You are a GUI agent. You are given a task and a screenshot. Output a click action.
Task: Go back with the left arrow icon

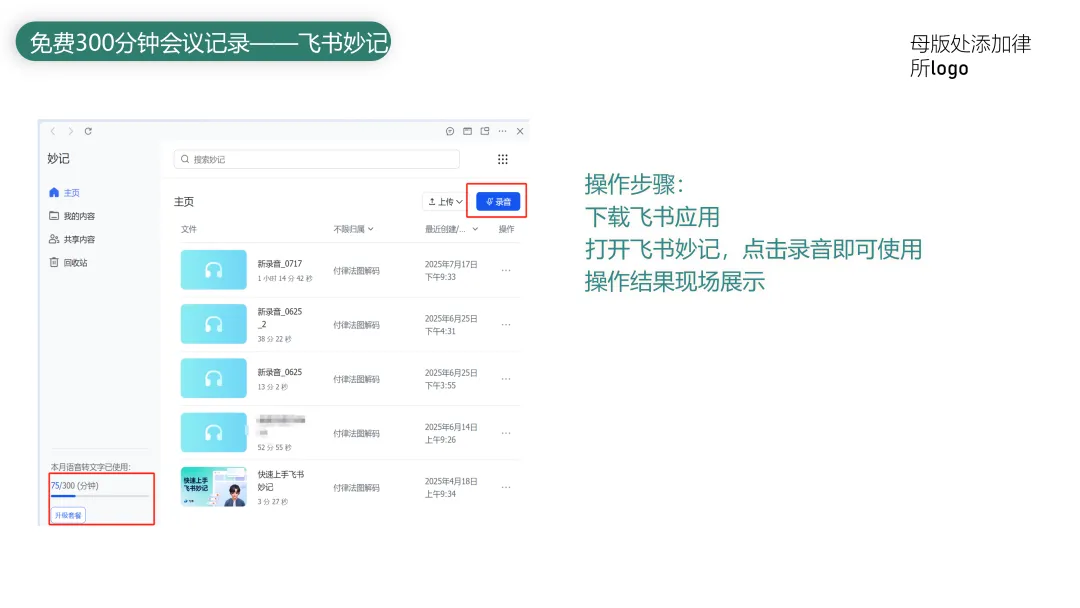coord(53,131)
